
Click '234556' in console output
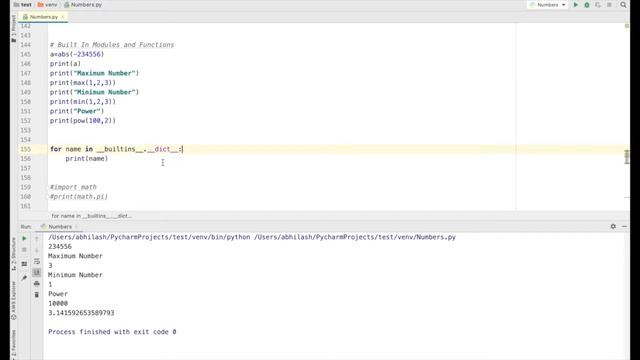tap(60, 247)
